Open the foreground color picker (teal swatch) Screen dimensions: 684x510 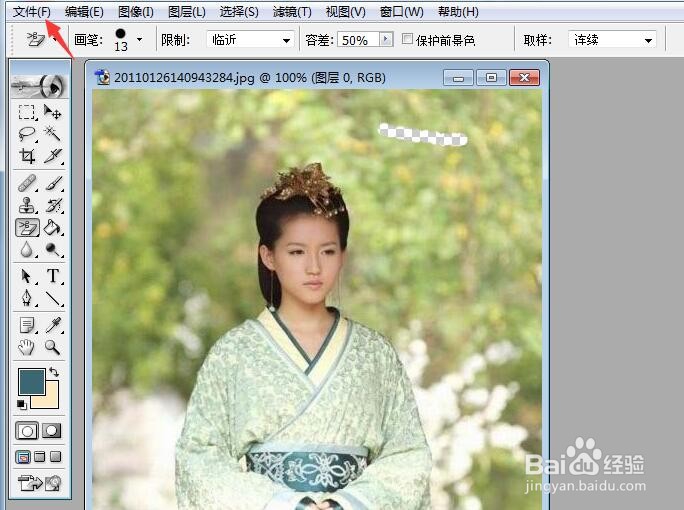click(x=31, y=382)
